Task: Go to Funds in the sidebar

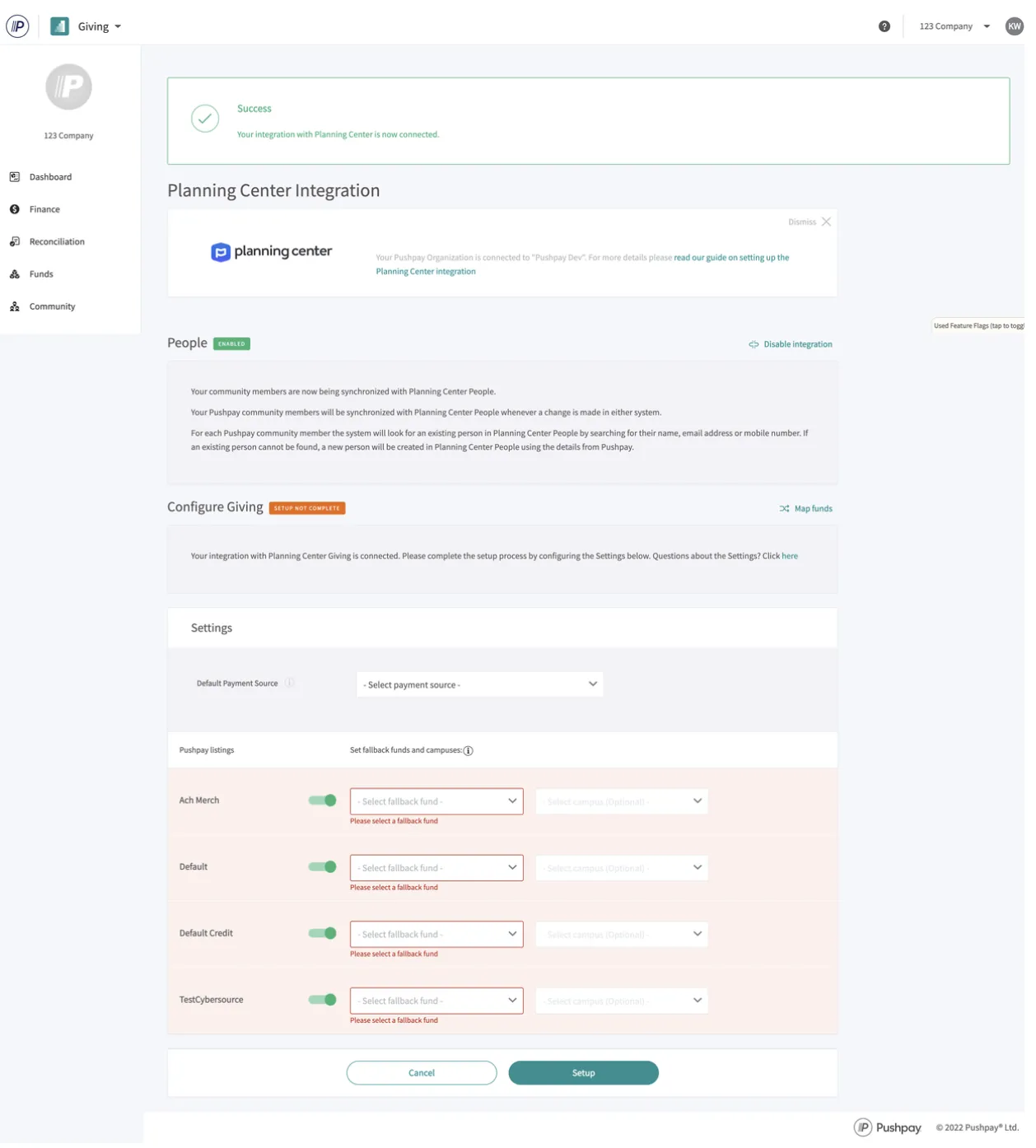Action: tap(40, 273)
